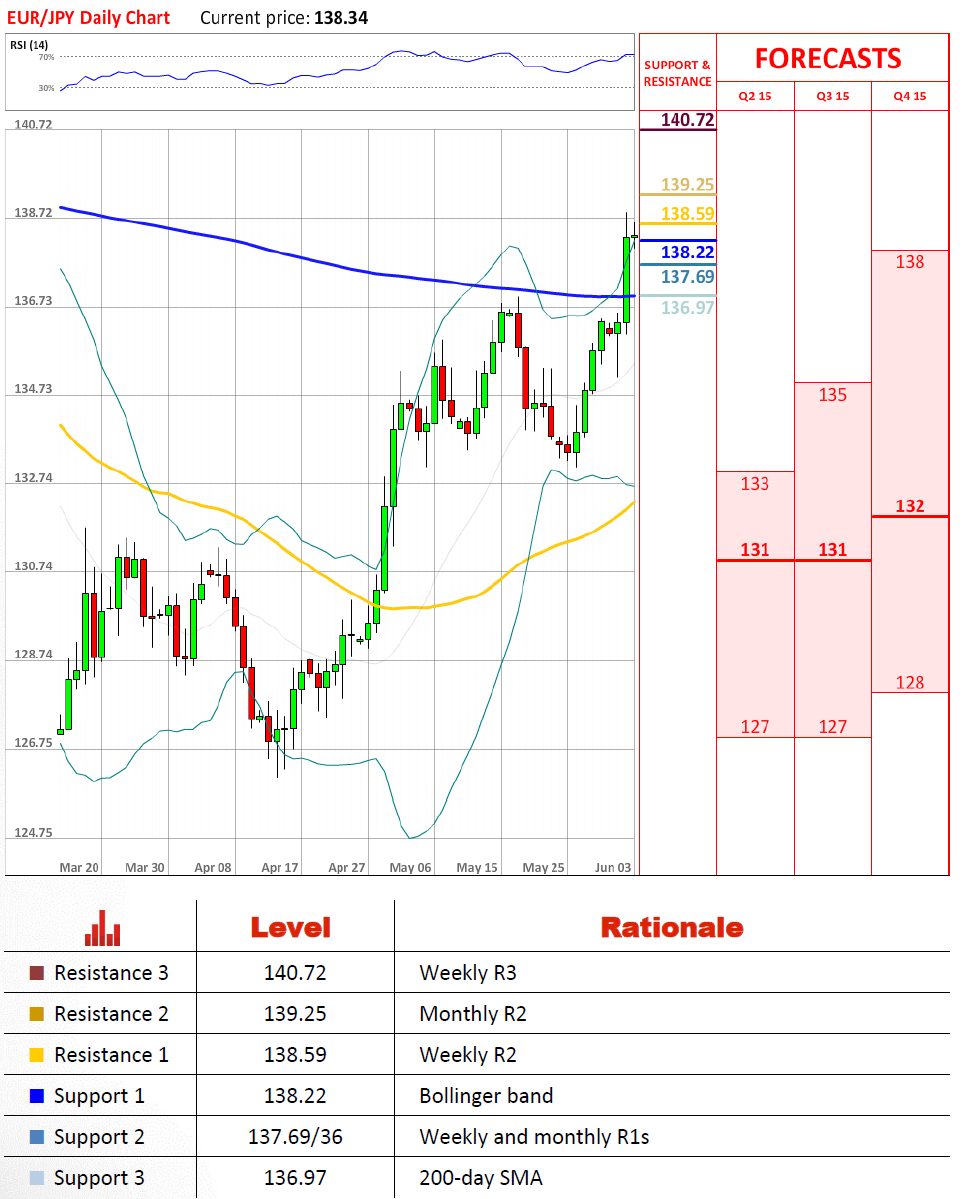This screenshot has height=1199, width=966.
Task: Click the latest green candlestick near Jun 03
Action: (626, 280)
